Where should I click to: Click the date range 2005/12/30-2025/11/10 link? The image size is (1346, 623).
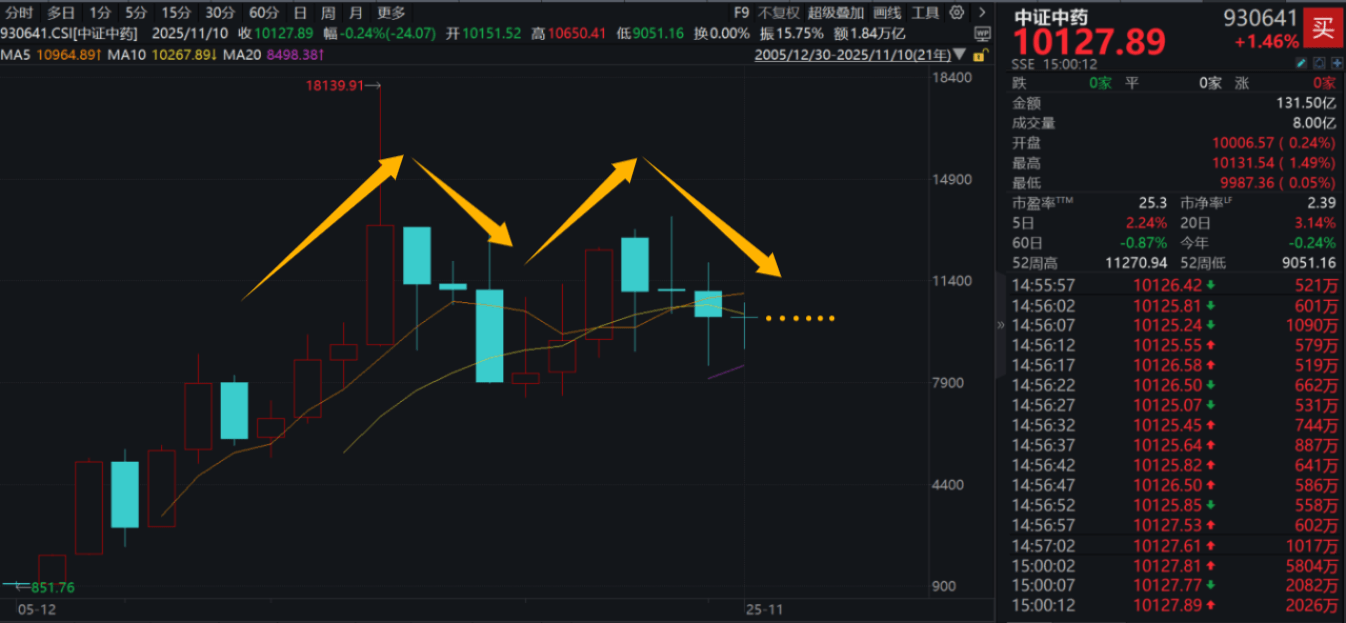click(x=851, y=53)
